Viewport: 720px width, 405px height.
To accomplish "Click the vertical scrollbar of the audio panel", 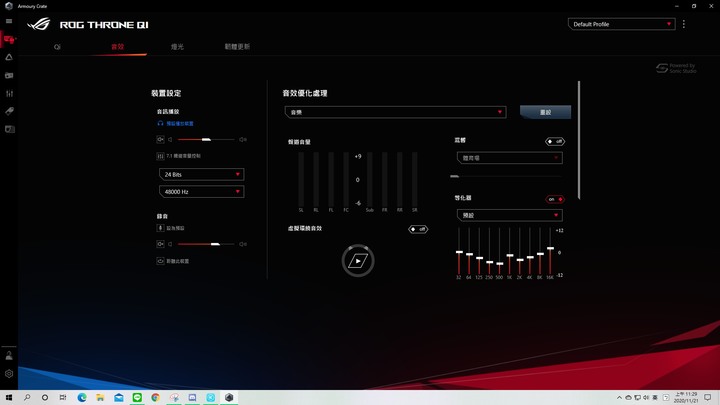I will pyautogui.click(x=579, y=140).
